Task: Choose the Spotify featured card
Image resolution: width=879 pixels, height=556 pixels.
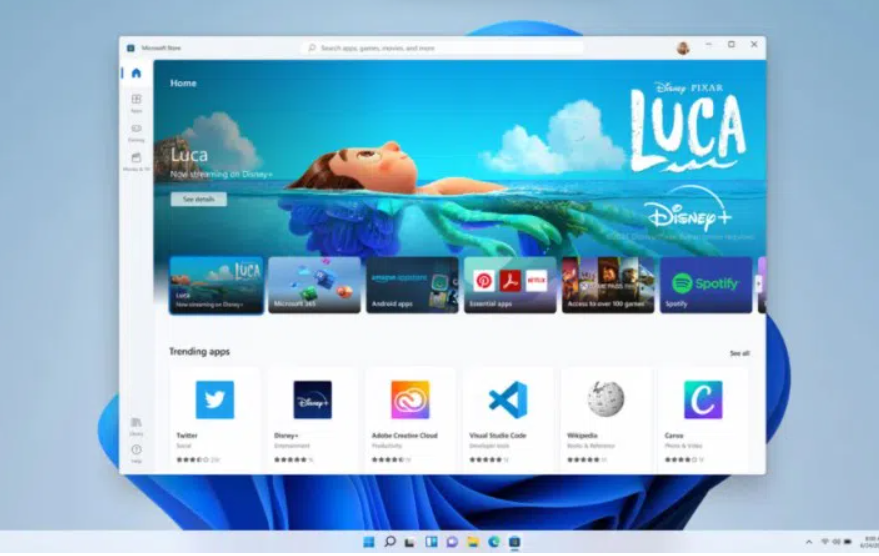Action: click(x=705, y=285)
